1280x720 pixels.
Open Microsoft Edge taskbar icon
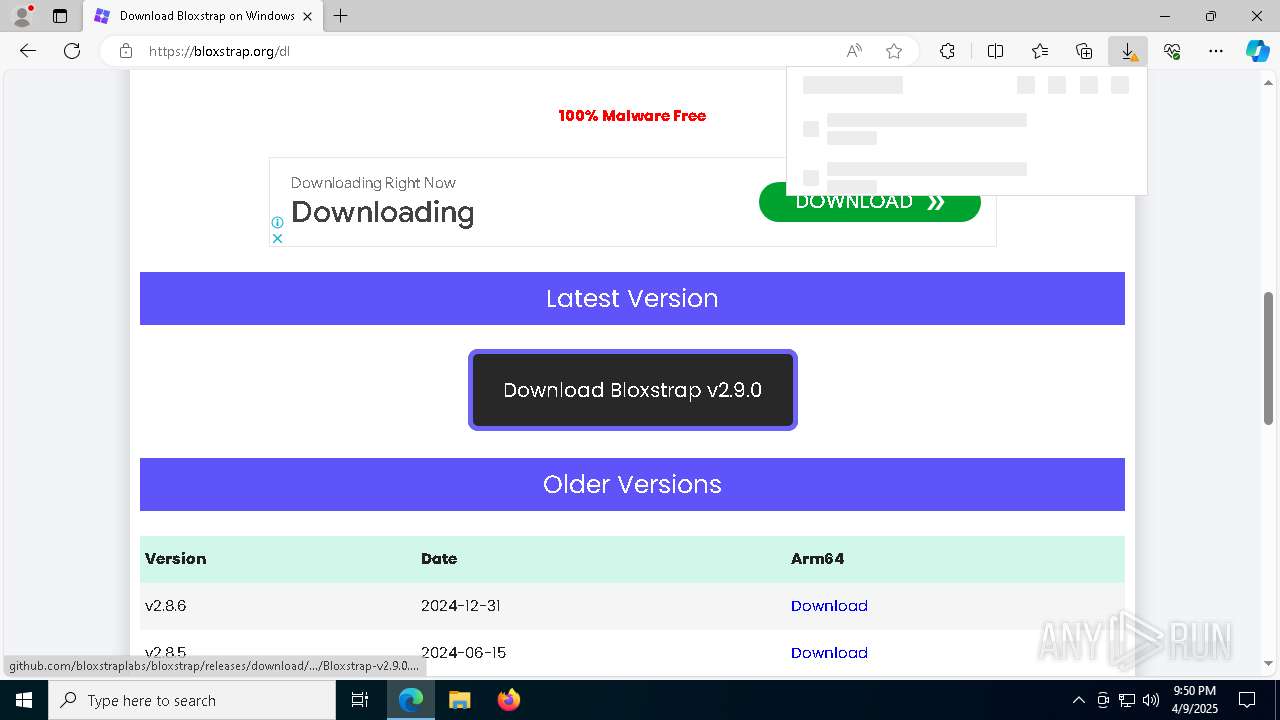coord(411,700)
